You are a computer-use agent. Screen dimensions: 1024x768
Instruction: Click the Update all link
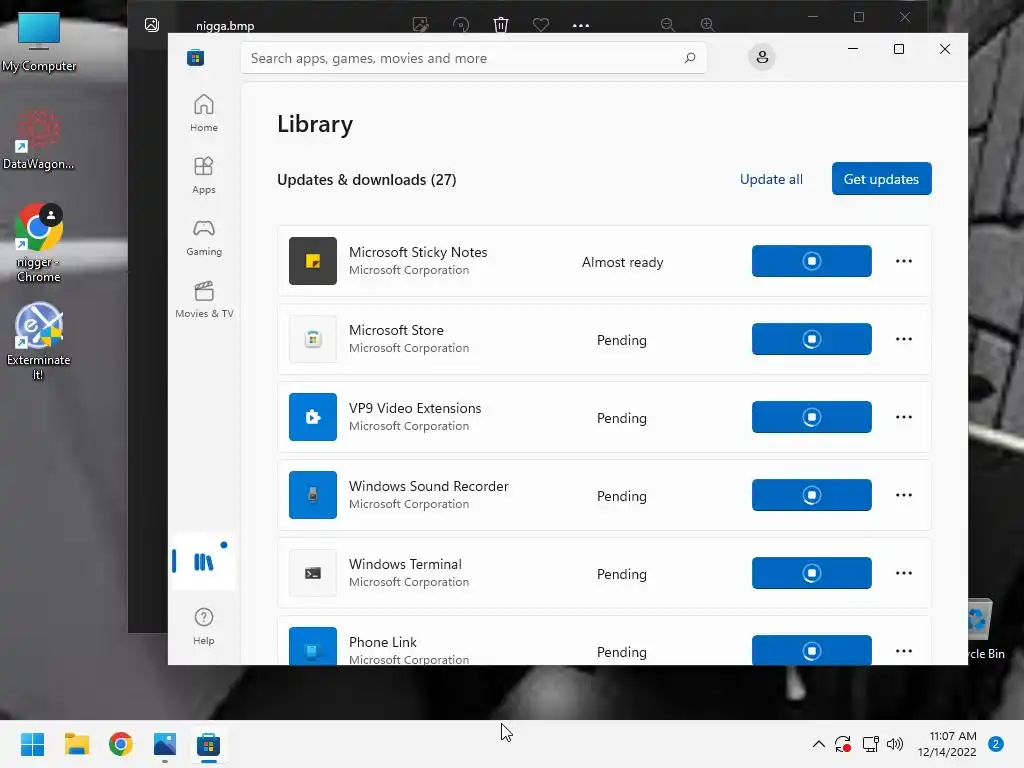point(771,179)
